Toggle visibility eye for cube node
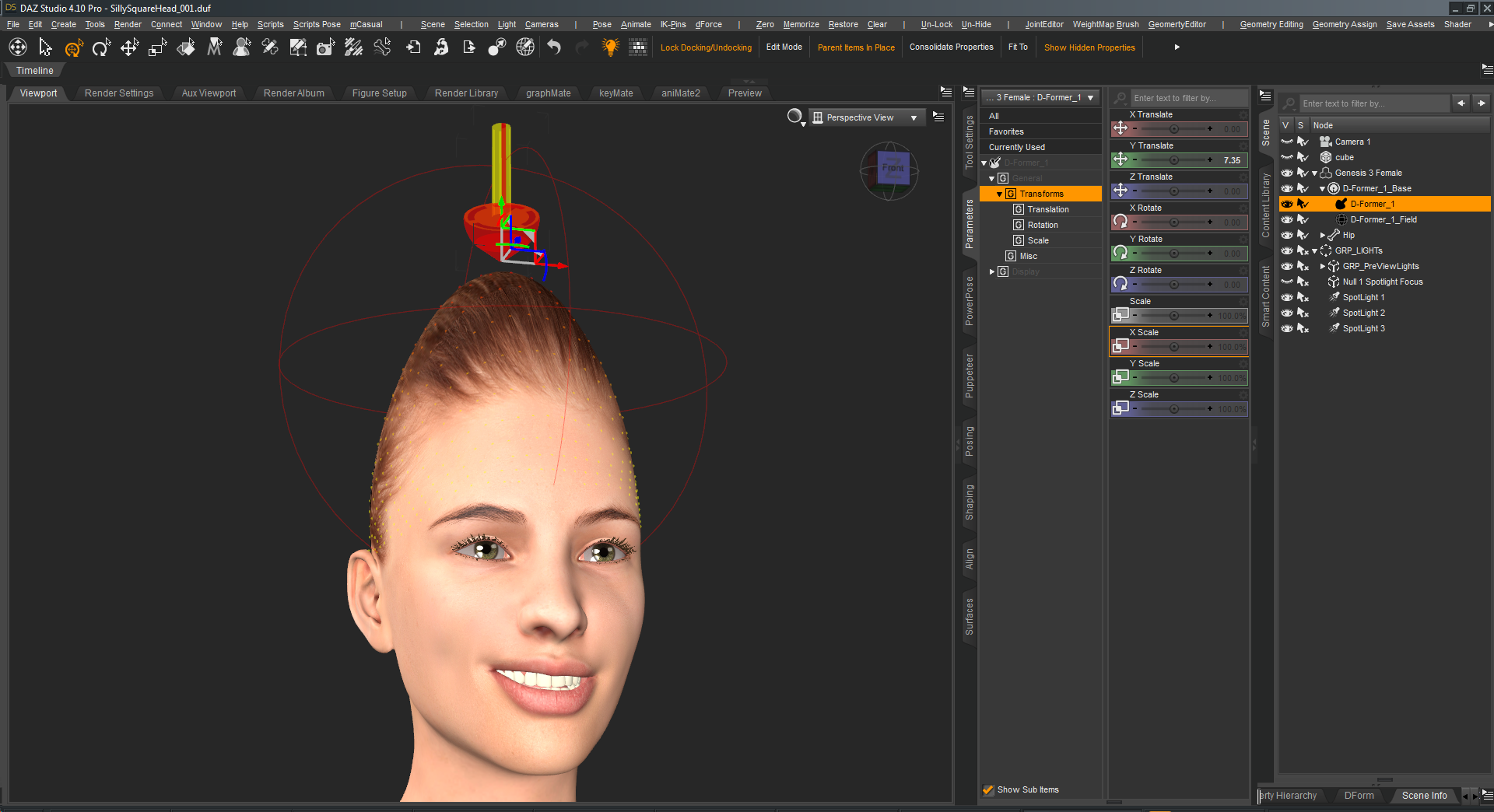Image resolution: width=1494 pixels, height=812 pixels. pyautogui.click(x=1287, y=157)
